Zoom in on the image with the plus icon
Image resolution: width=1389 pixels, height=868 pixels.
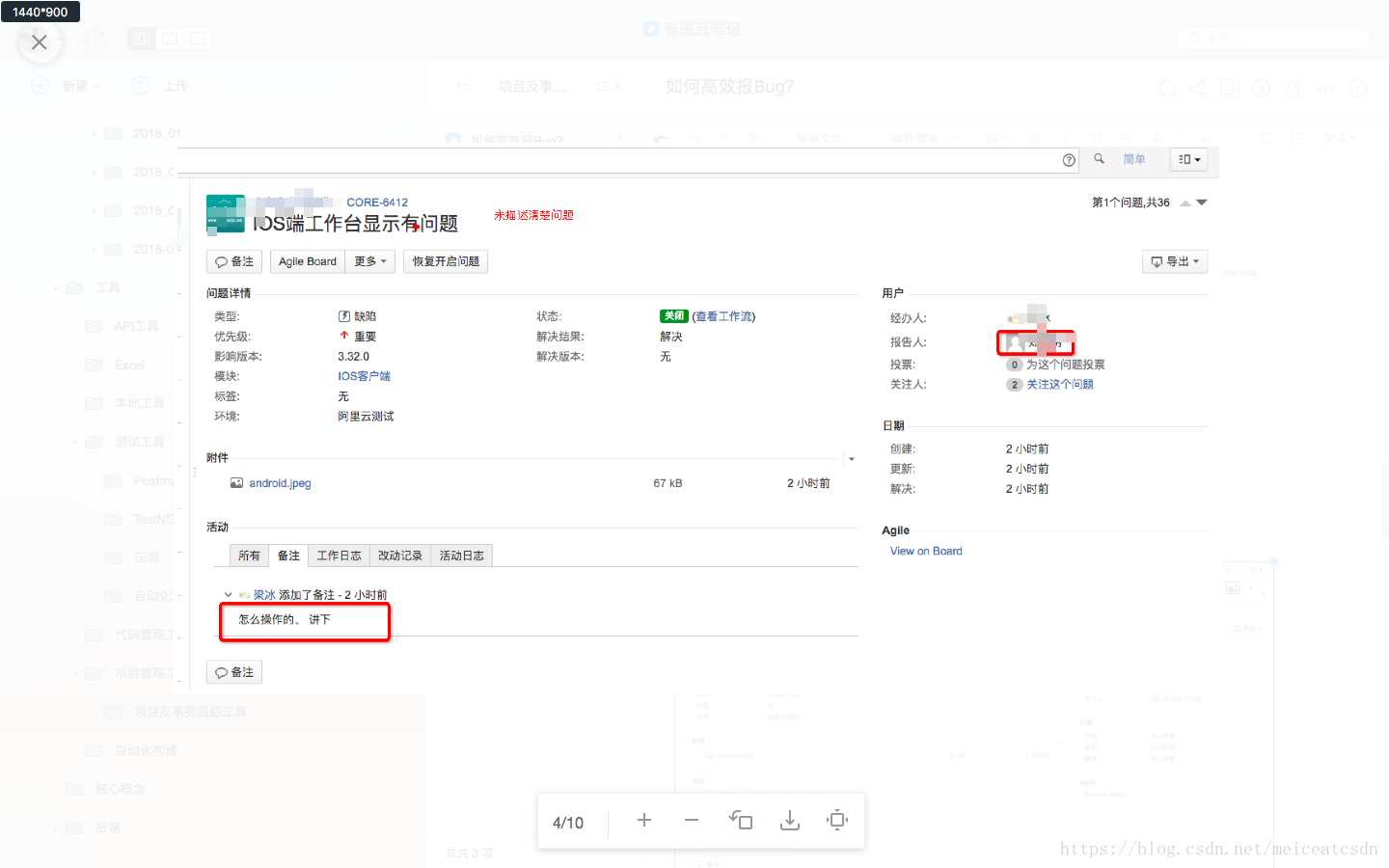pyautogui.click(x=644, y=821)
